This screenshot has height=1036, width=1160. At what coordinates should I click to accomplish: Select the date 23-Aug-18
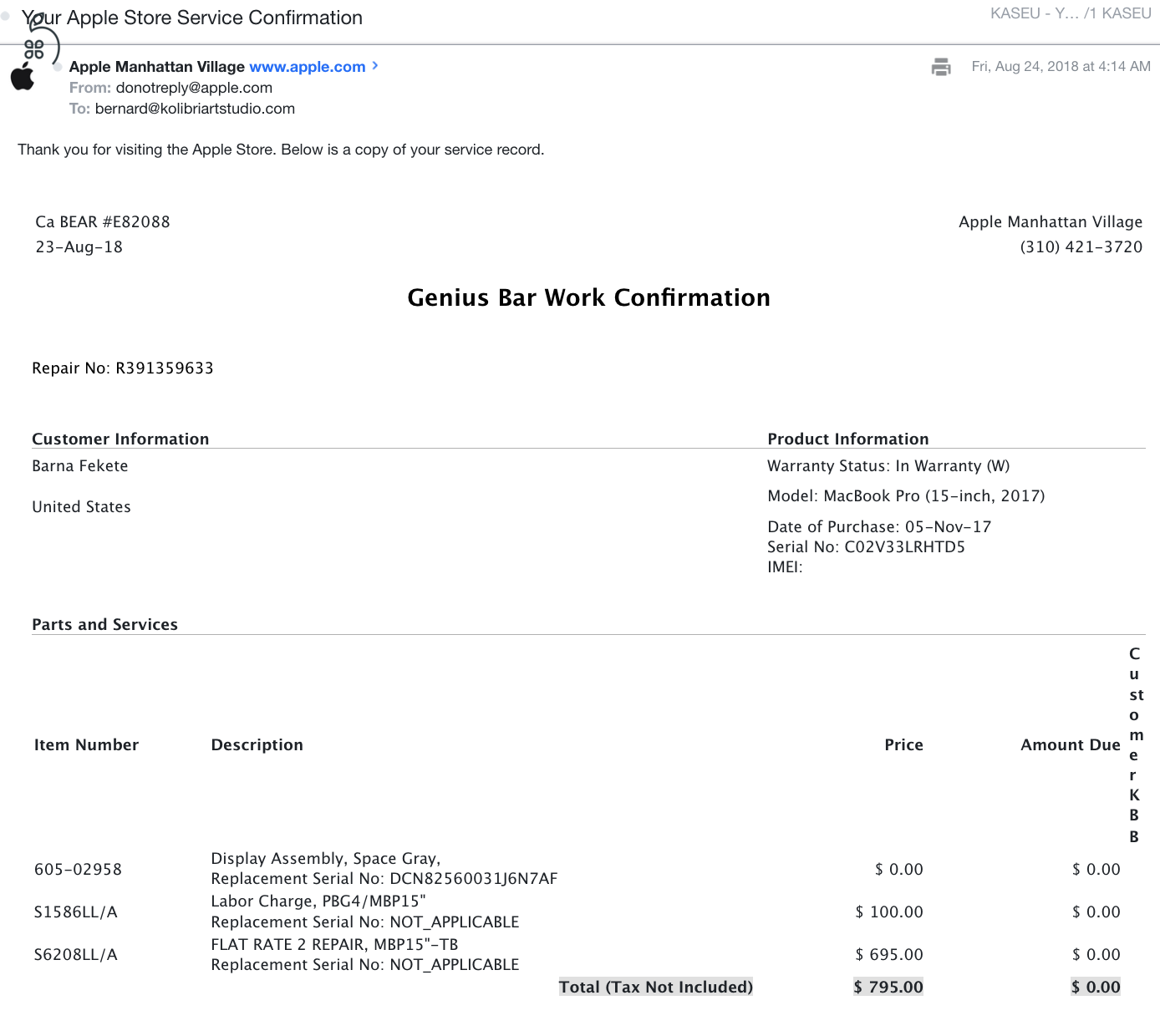pyautogui.click(x=79, y=247)
